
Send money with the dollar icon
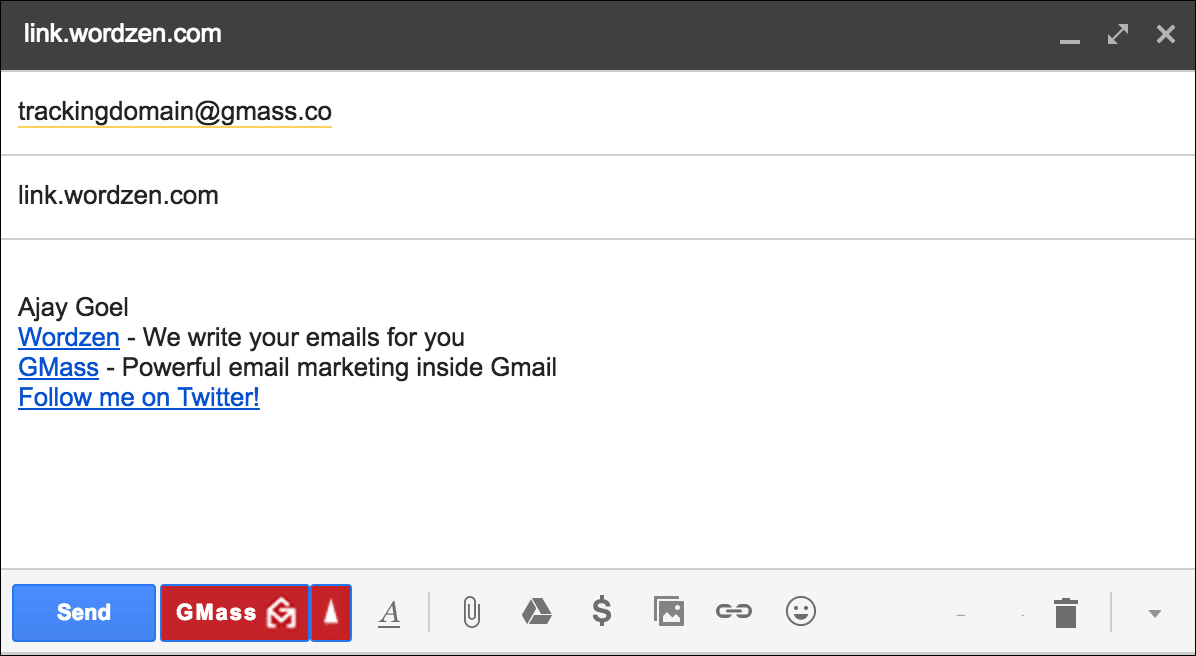point(602,612)
